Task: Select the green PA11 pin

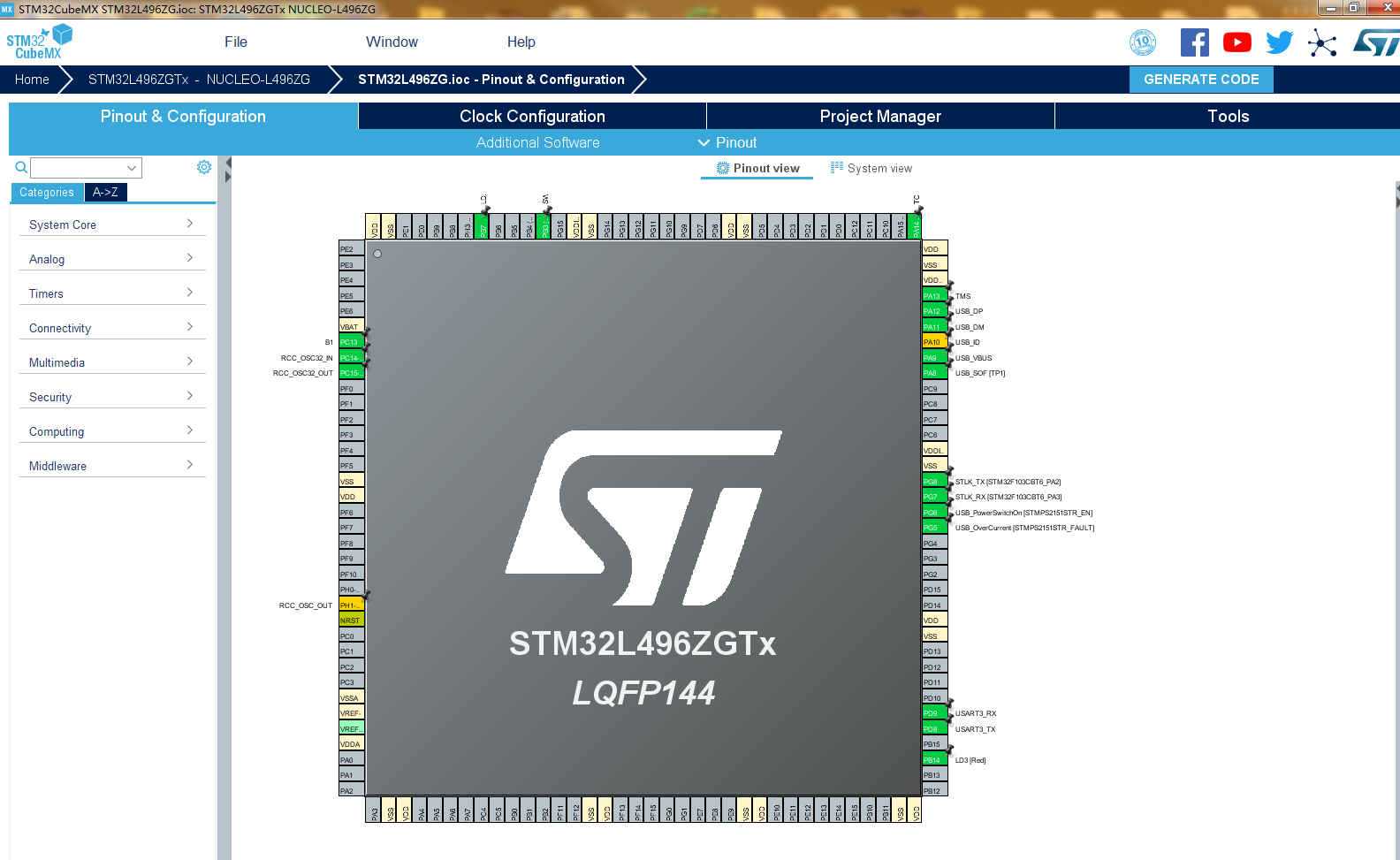Action: click(x=934, y=327)
